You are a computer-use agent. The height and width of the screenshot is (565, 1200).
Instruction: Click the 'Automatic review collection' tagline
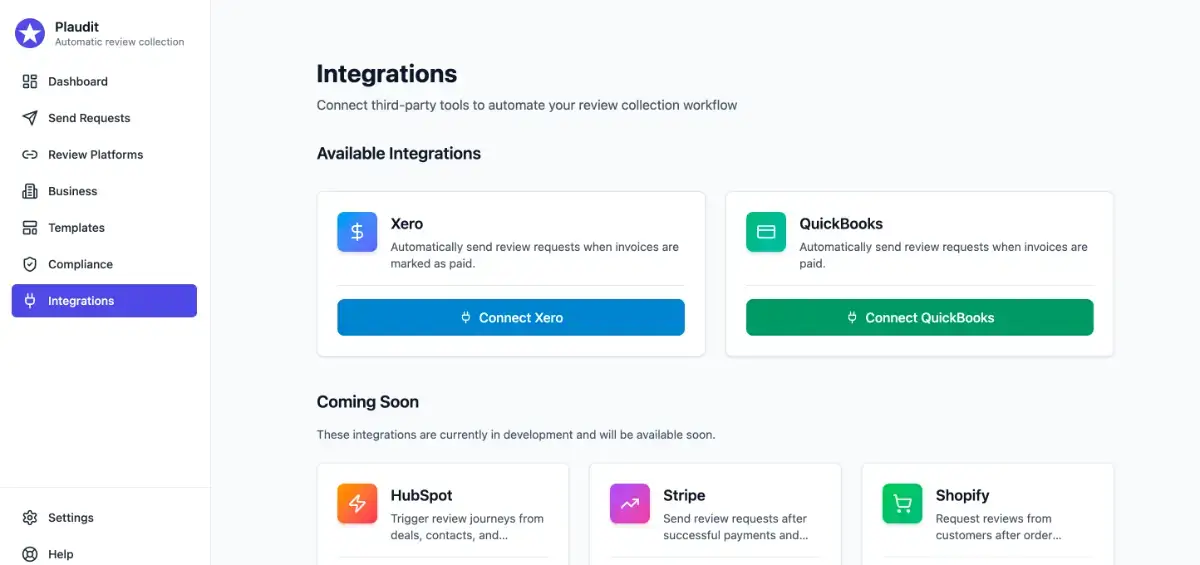click(x=120, y=42)
